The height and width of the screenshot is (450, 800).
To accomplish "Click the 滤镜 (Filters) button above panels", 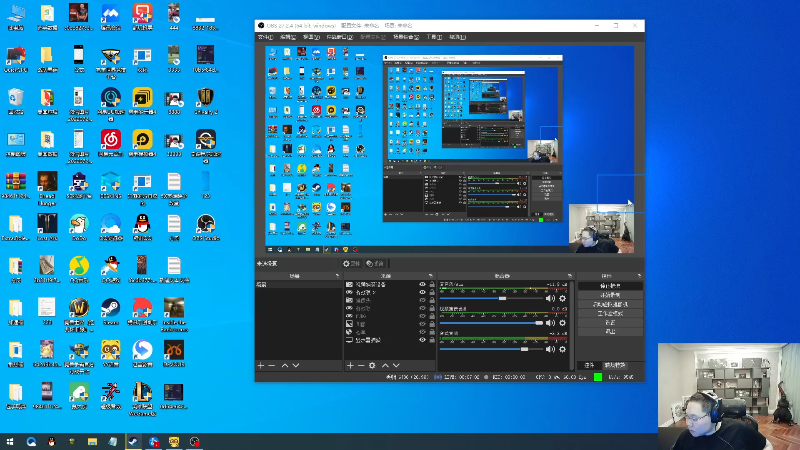I will pos(375,263).
